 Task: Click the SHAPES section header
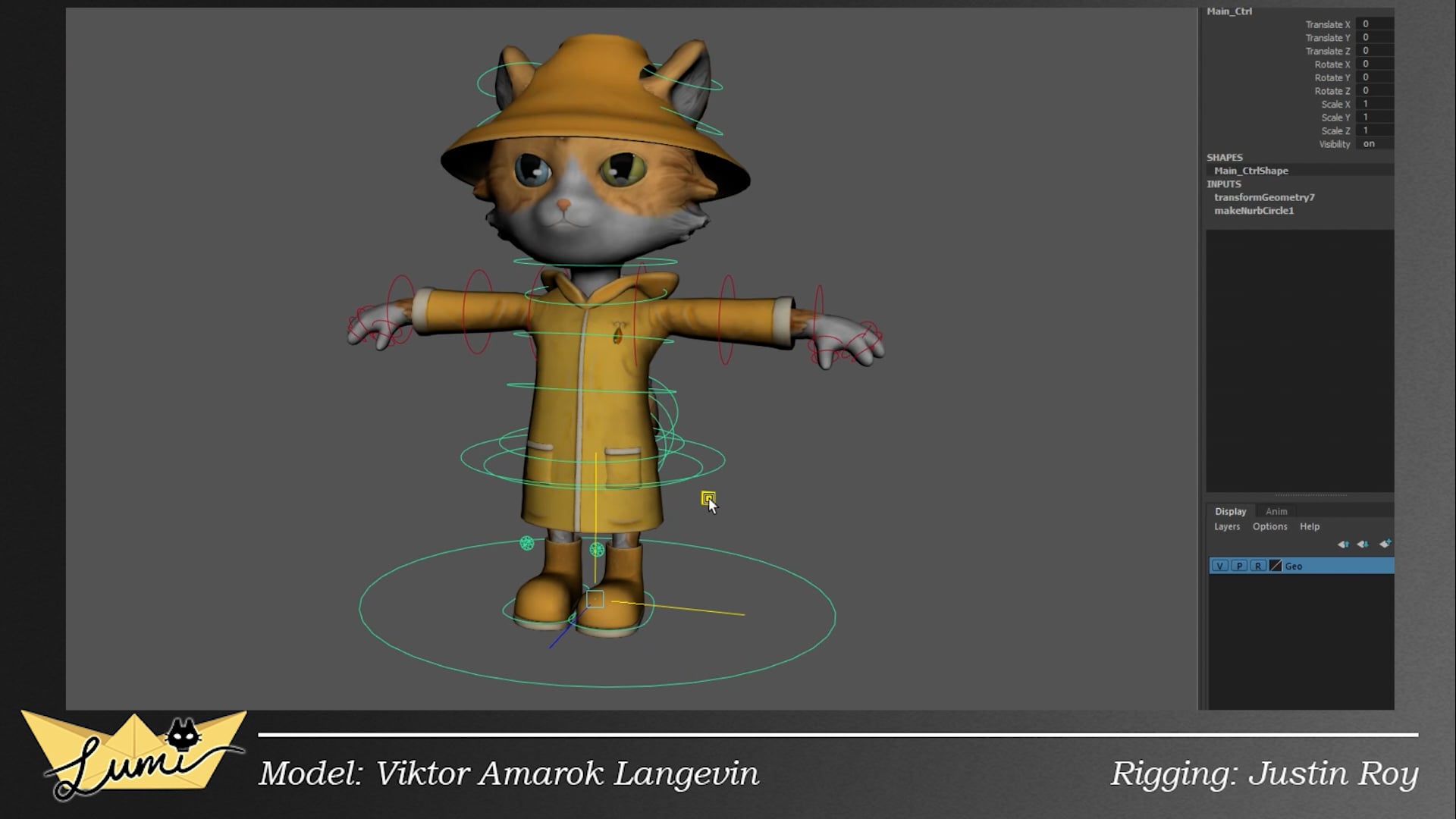tap(1225, 158)
